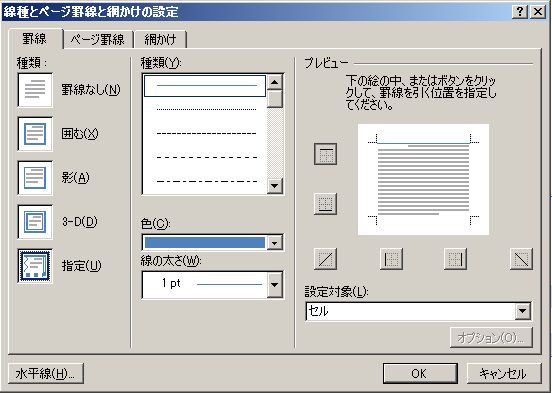Pick the 影 shadow border setting icon
The width and height of the screenshot is (552, 393).
click(x=35, y=178)
